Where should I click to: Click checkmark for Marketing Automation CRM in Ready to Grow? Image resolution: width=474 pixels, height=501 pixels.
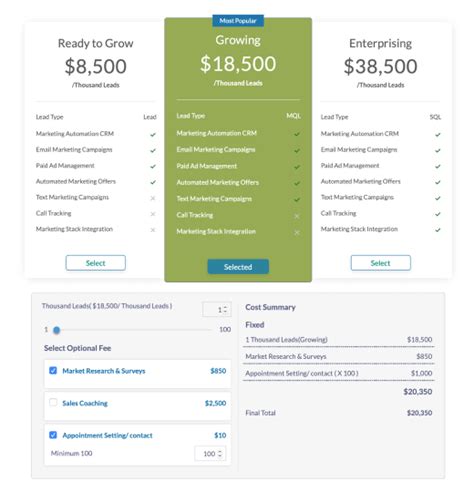(x=153, y=134)
